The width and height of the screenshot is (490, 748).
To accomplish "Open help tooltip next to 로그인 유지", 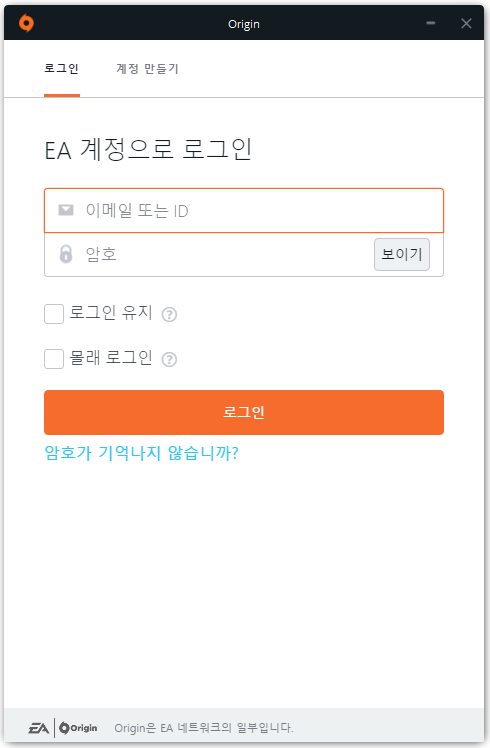I will coord(169,314).
